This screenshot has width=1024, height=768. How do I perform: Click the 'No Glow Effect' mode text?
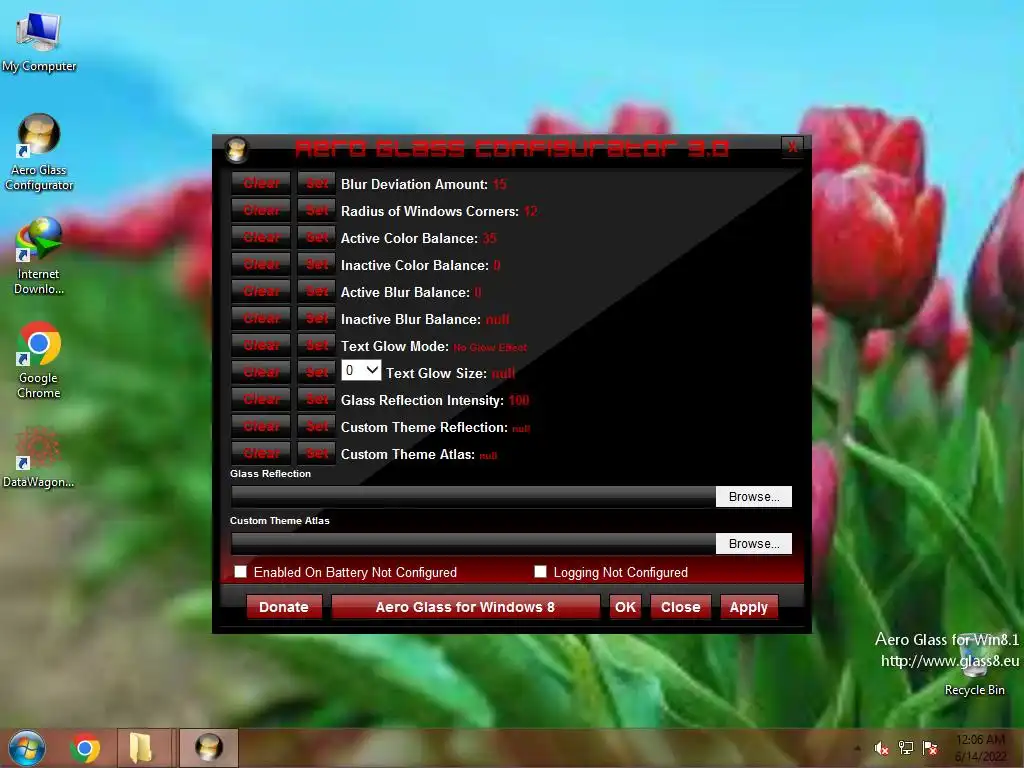[490, 347]
